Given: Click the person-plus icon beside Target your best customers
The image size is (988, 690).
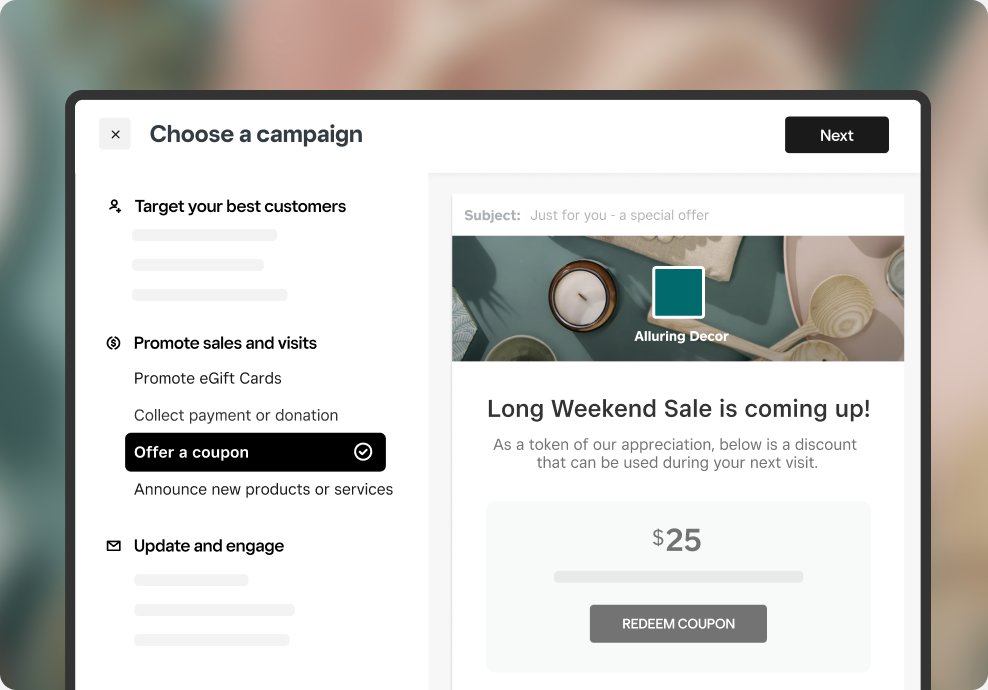Looking at the screenshot, I should point(115,206).
